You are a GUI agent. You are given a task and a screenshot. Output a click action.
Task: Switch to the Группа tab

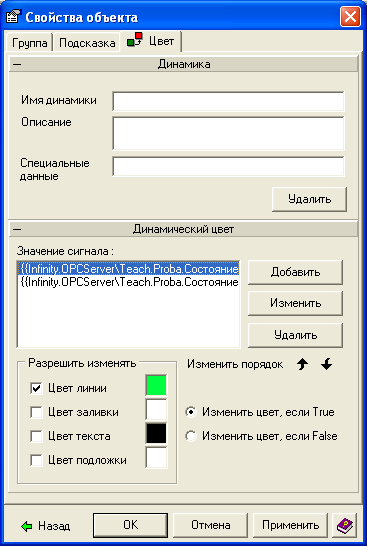pyautogui.click(x=30, y=43)
